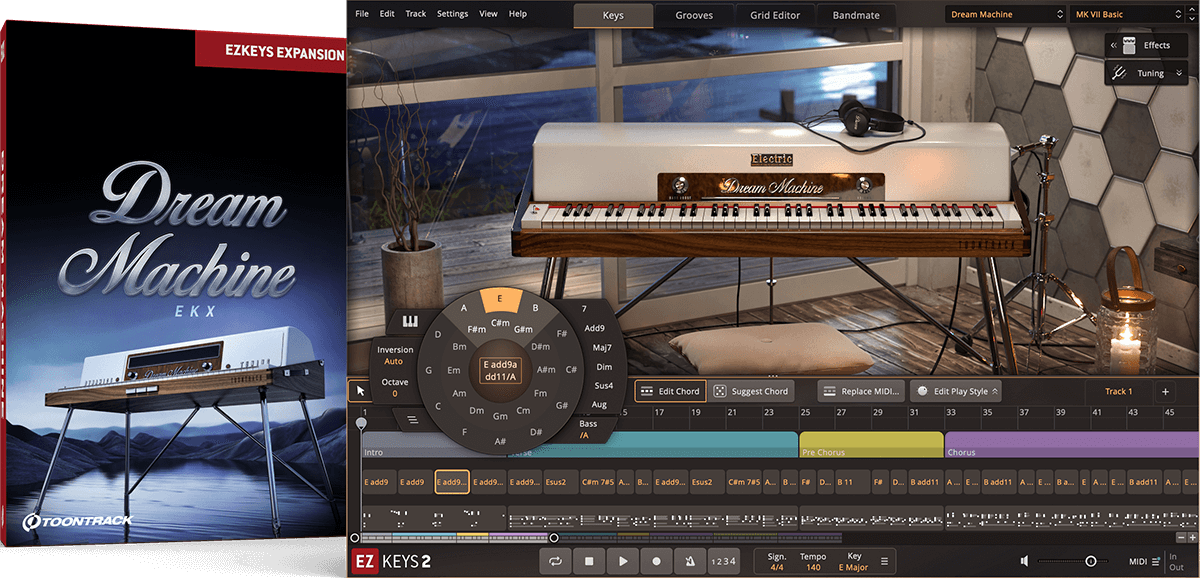Select the C#m chord on the wheel

[500, 323]
